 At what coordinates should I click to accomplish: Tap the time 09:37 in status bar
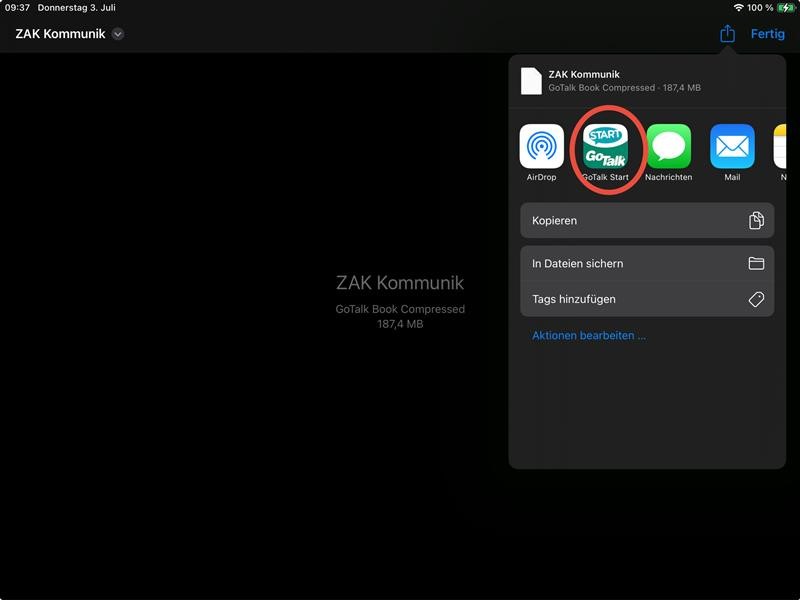pyautogui.click(x=17, y=8)
